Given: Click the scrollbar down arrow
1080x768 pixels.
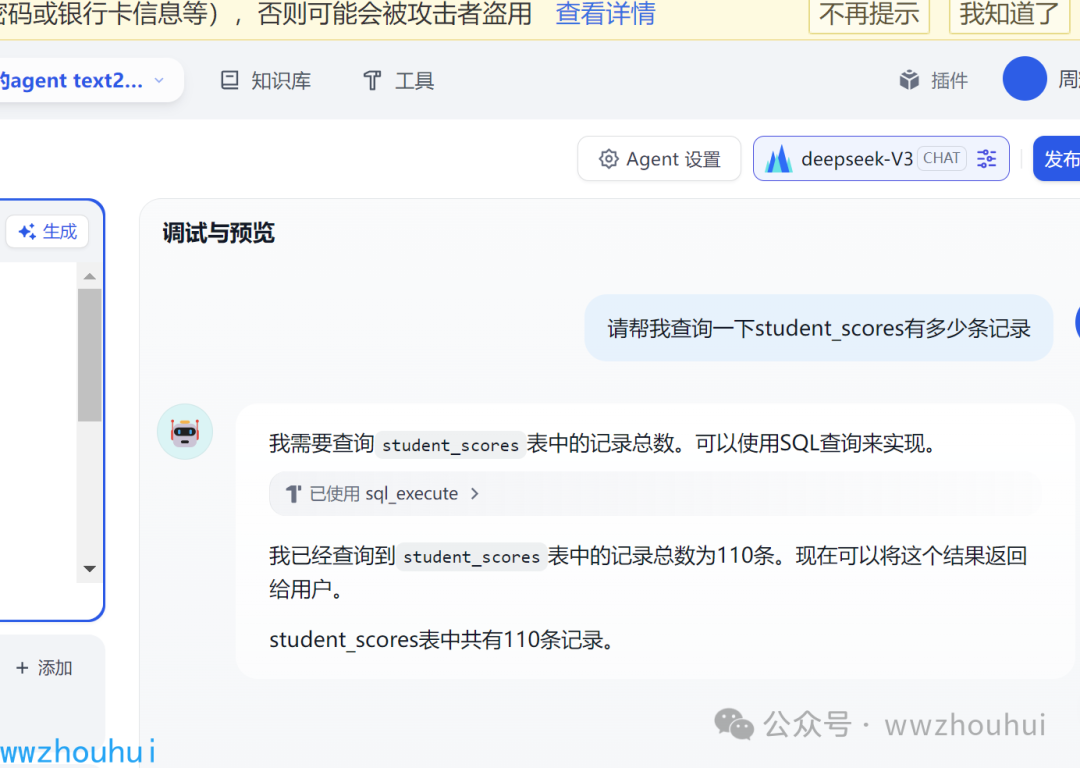Looking at the screenshot, I should (90, 569).
